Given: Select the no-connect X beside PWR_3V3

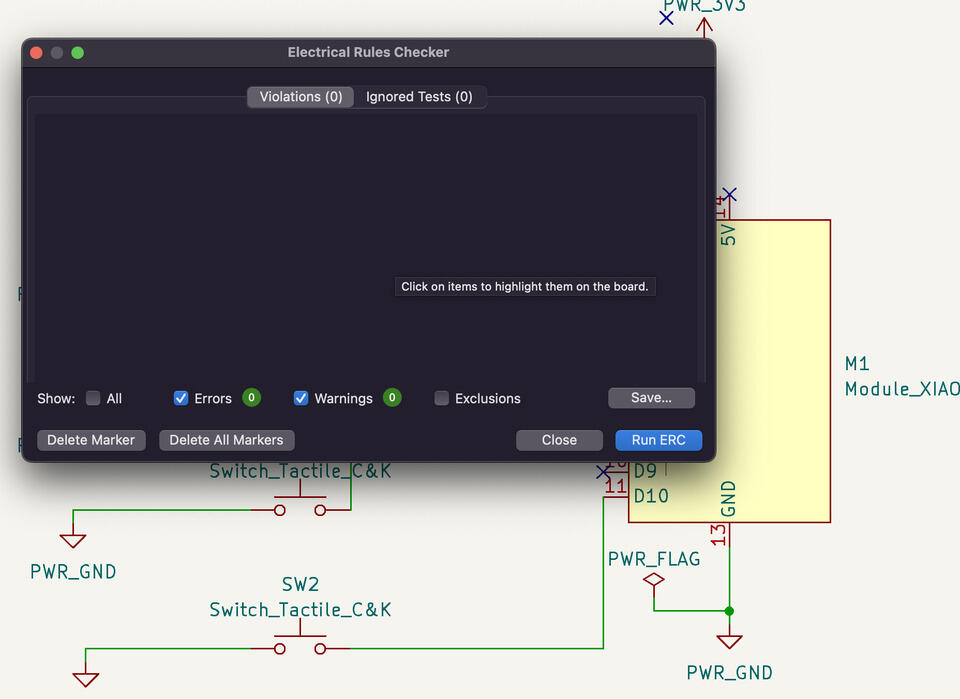Looking at the screenshot, I should point(666,18).
